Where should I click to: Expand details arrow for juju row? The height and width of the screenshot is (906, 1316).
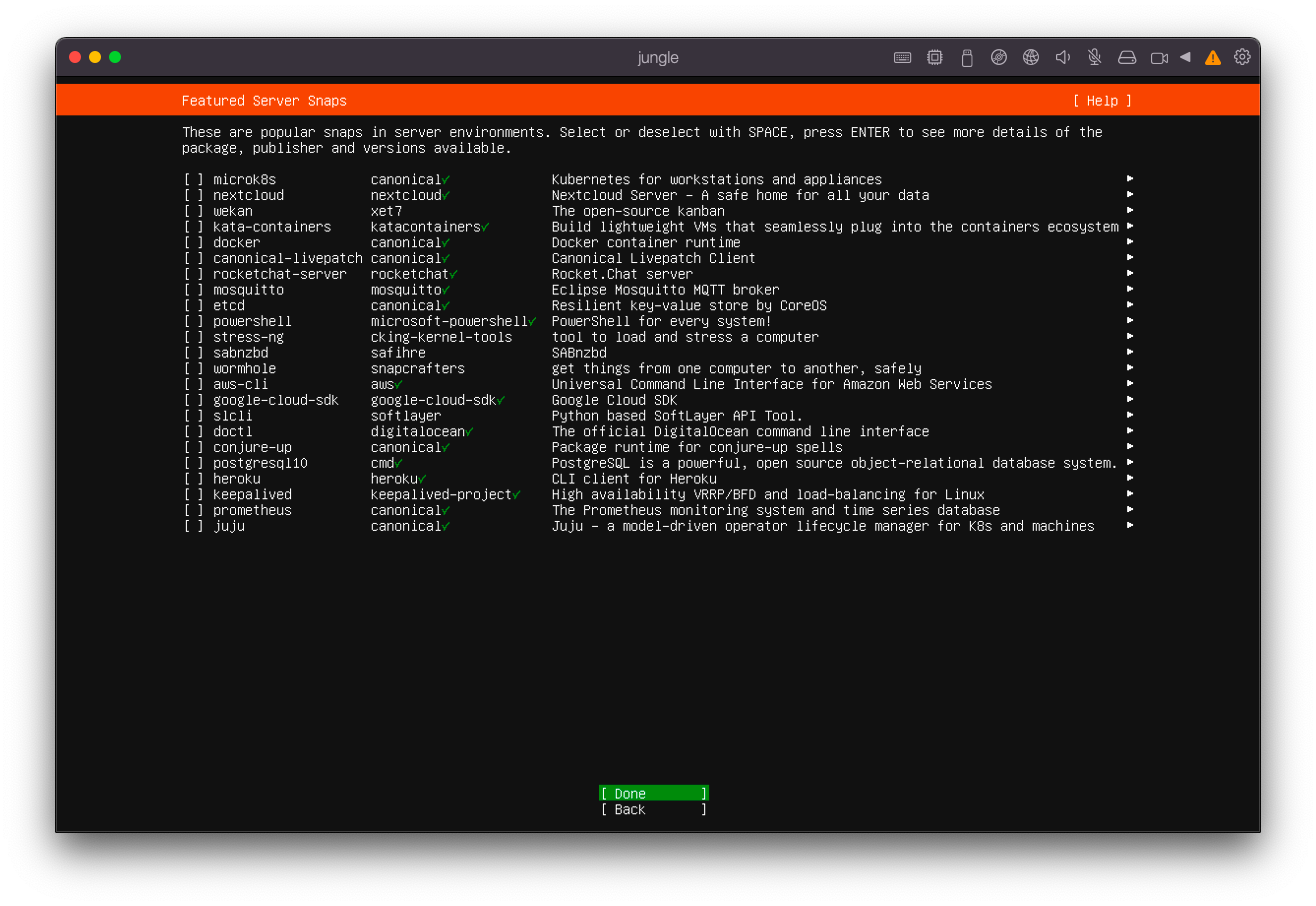(1129, 526)
